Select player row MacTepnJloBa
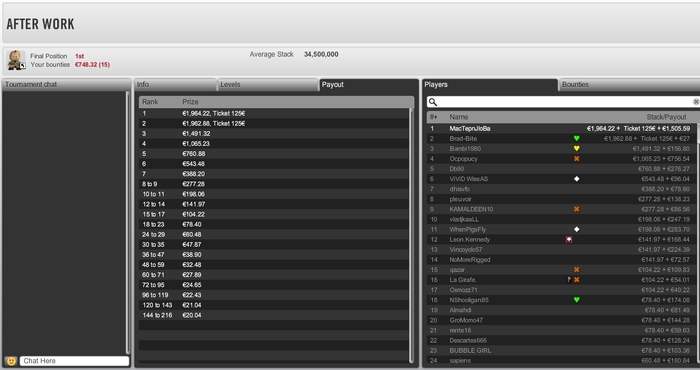This screenshot has height=370, width=700. coord(561,129)
